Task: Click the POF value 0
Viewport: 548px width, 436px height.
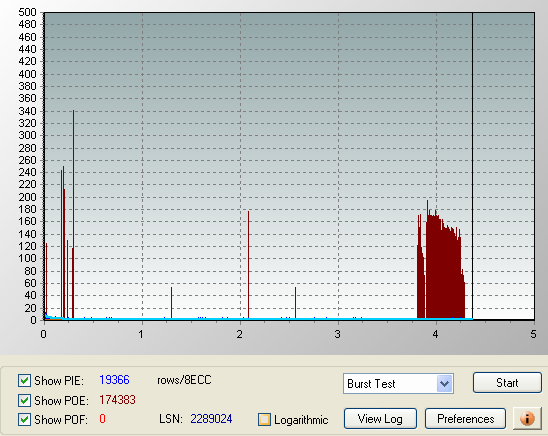Action: pyautogui.click(x=102, y=419)
